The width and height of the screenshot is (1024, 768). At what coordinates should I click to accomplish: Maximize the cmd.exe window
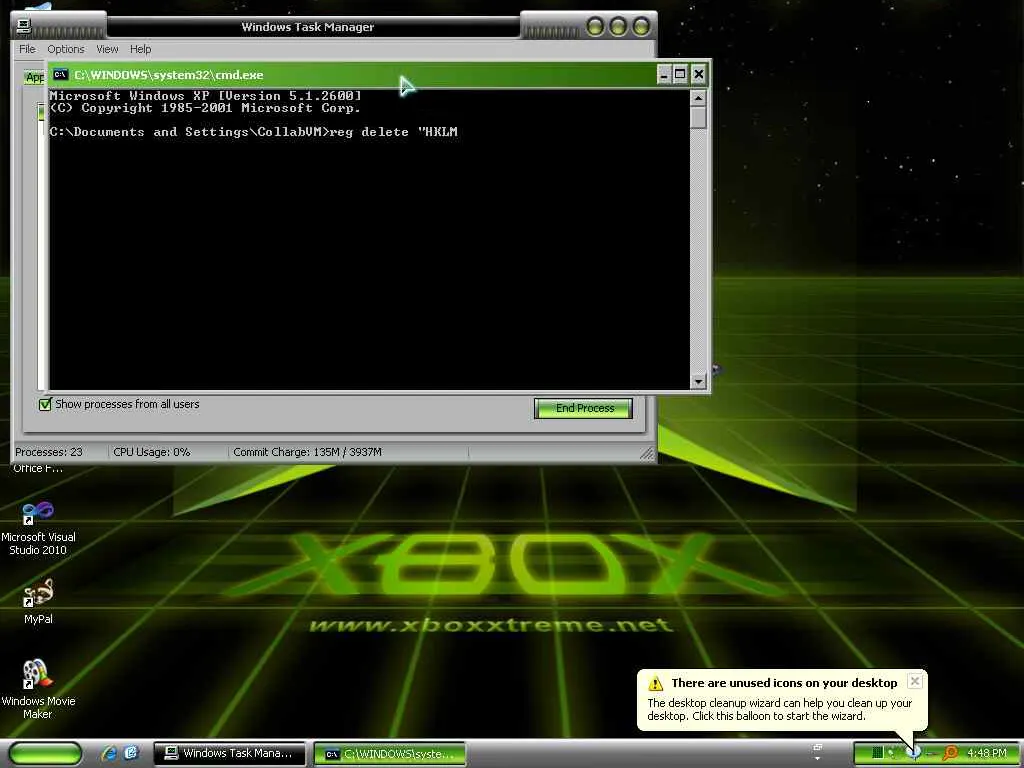pyautogui.click(x=680, y=74)
